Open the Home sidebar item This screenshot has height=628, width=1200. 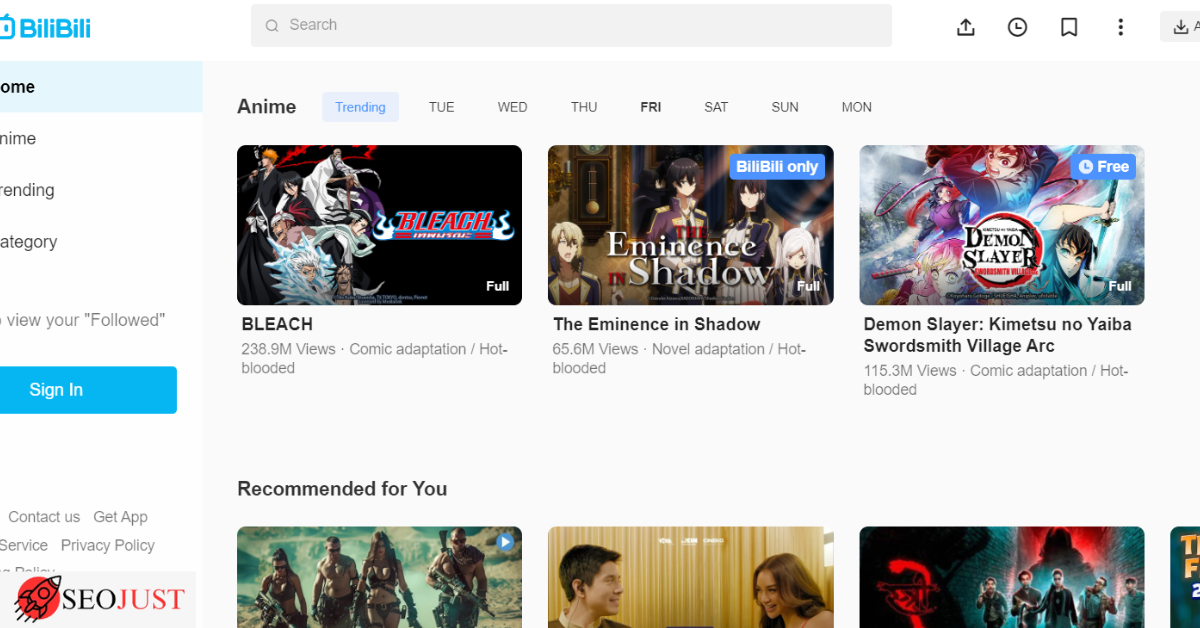coord(101,87)
